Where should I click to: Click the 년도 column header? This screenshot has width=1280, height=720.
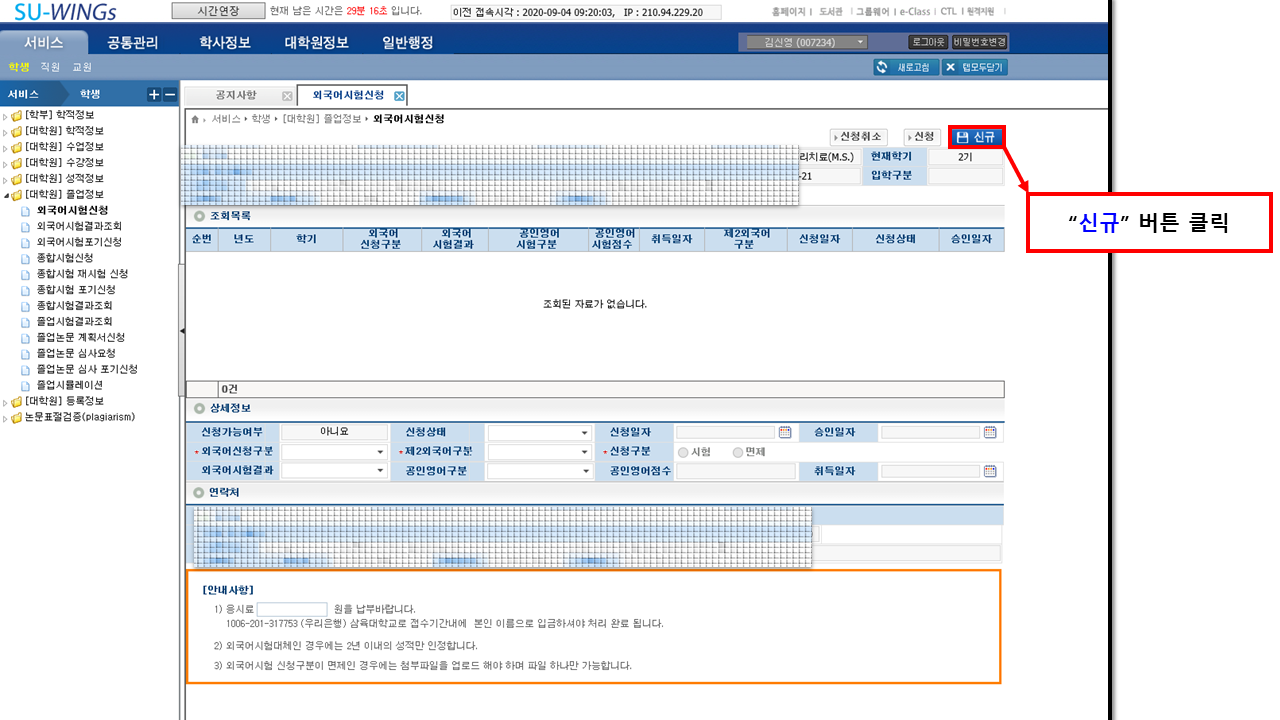pyautogui.click(x=244, y=240)
